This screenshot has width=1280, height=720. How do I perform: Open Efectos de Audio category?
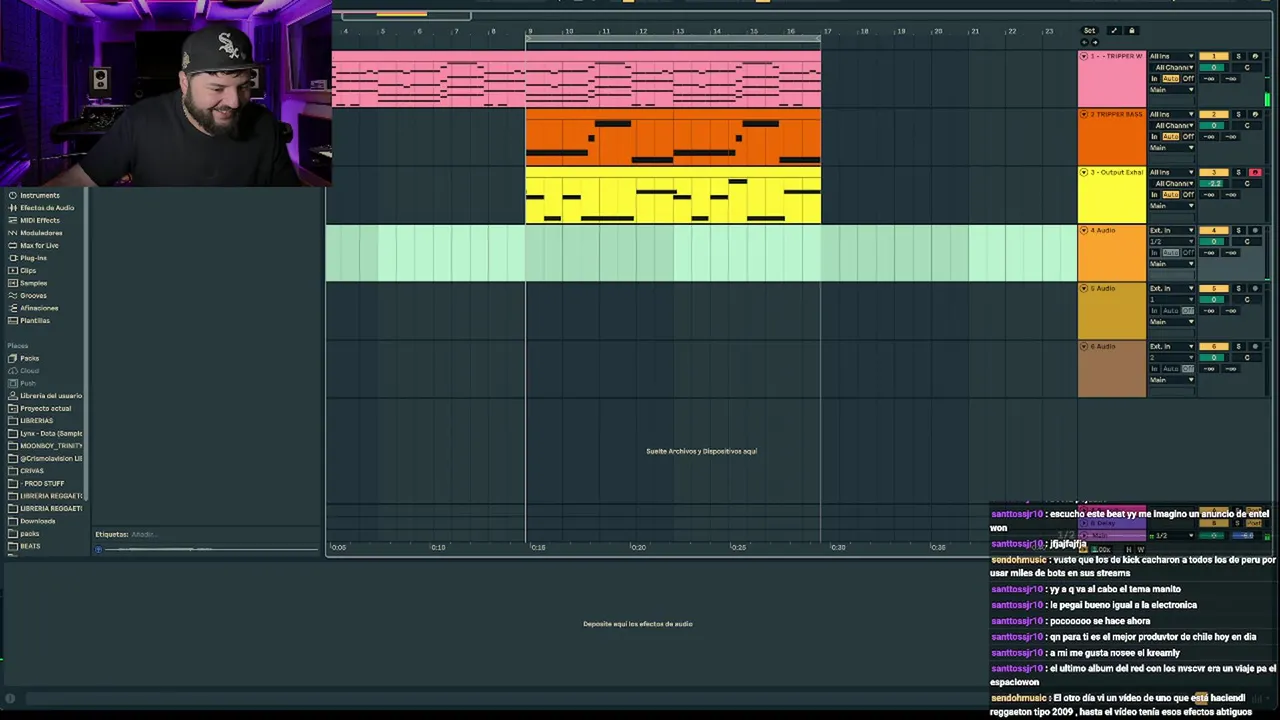pyautogui.click(x=47, y=208)
